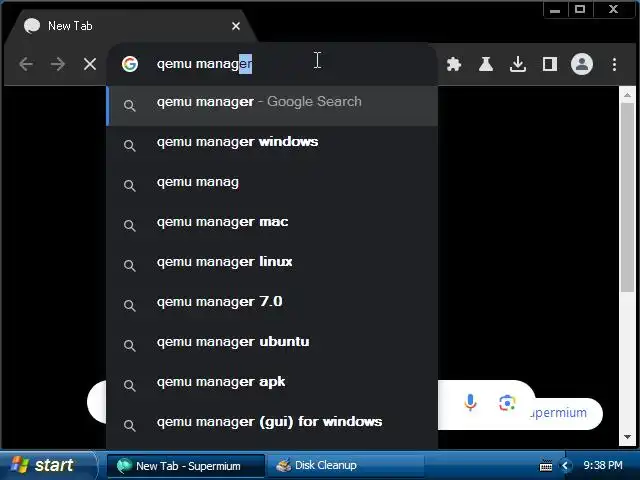The image size is (640, 480).
Task: Expand hidden system tray icons arrow
Action: pyautogui.click(x=565, y=465)
